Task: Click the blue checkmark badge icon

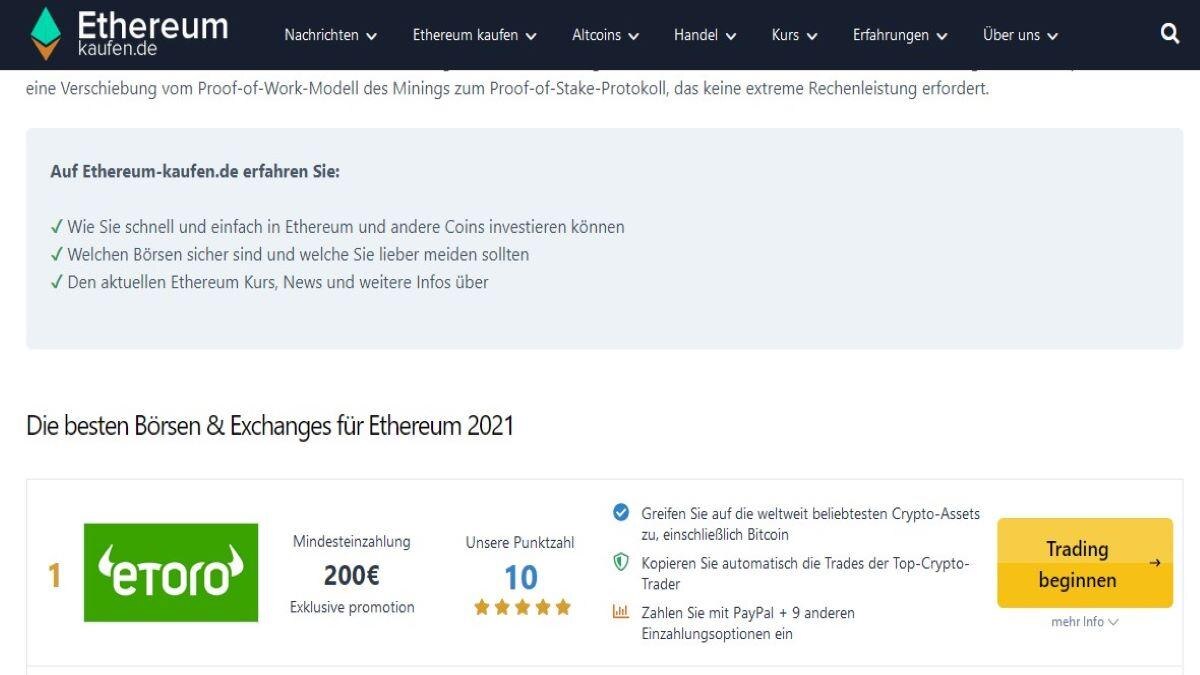Action: coord(621,512)
